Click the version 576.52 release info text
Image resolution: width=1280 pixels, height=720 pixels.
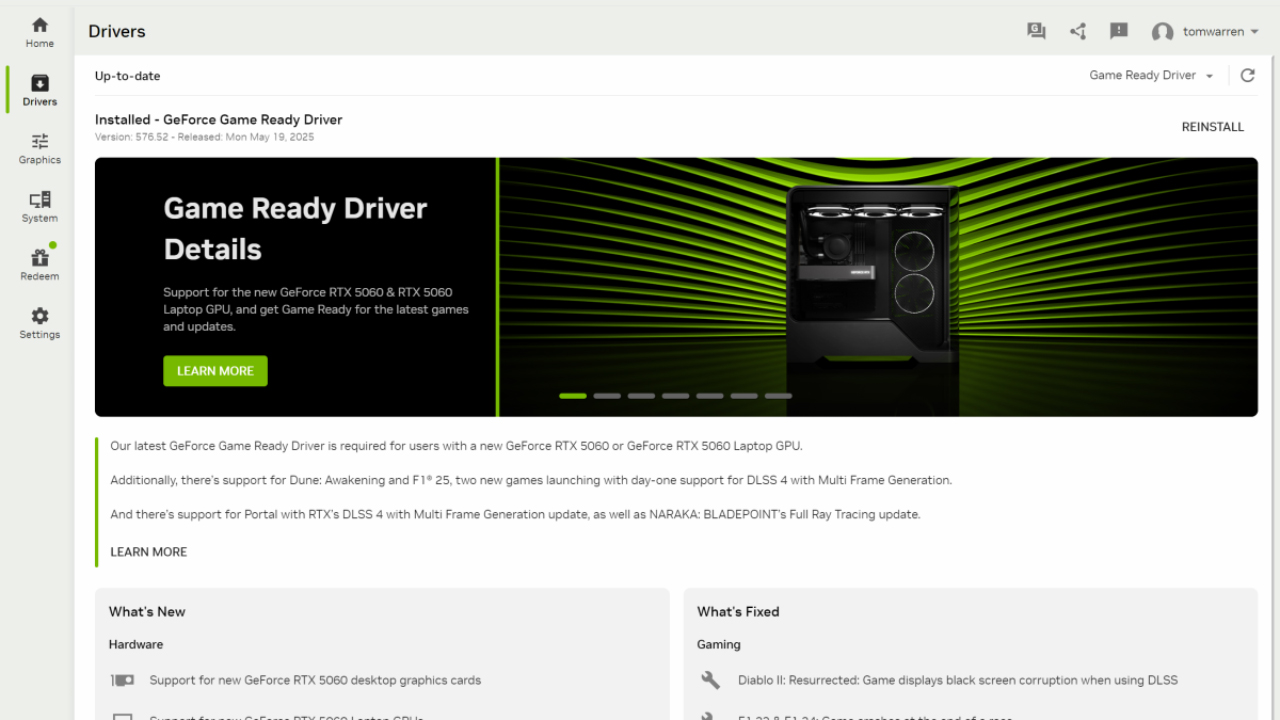(204, 137)
